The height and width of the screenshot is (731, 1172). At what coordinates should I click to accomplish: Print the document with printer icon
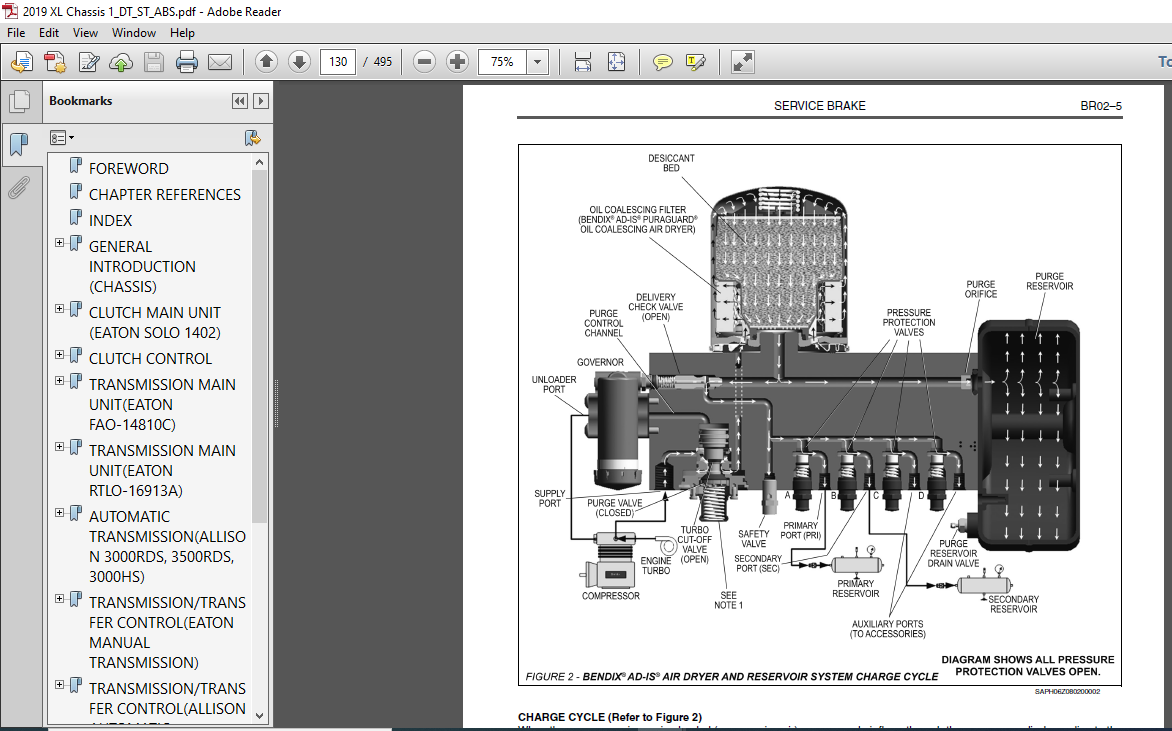pos(187,62)
